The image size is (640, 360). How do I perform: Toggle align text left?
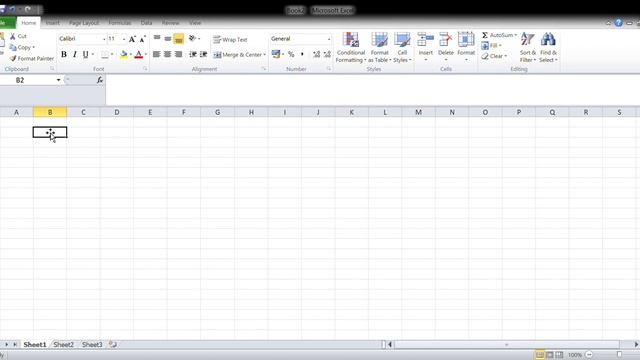pos(157,54)
